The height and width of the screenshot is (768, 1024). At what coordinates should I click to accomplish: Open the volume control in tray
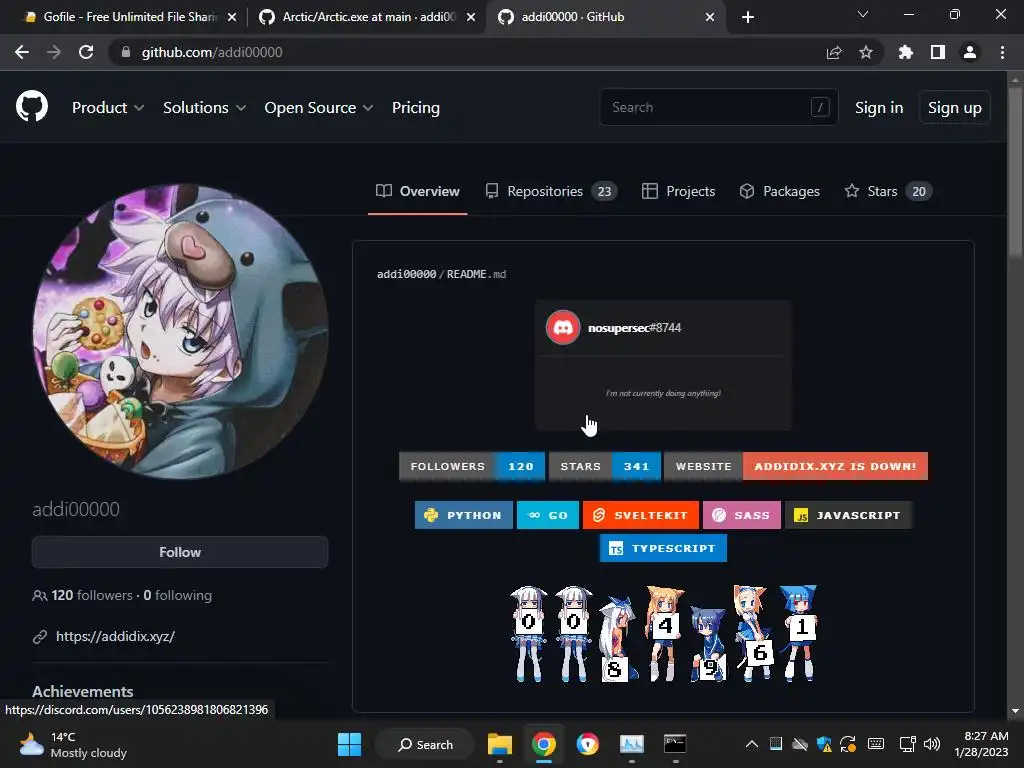[933, 744]
